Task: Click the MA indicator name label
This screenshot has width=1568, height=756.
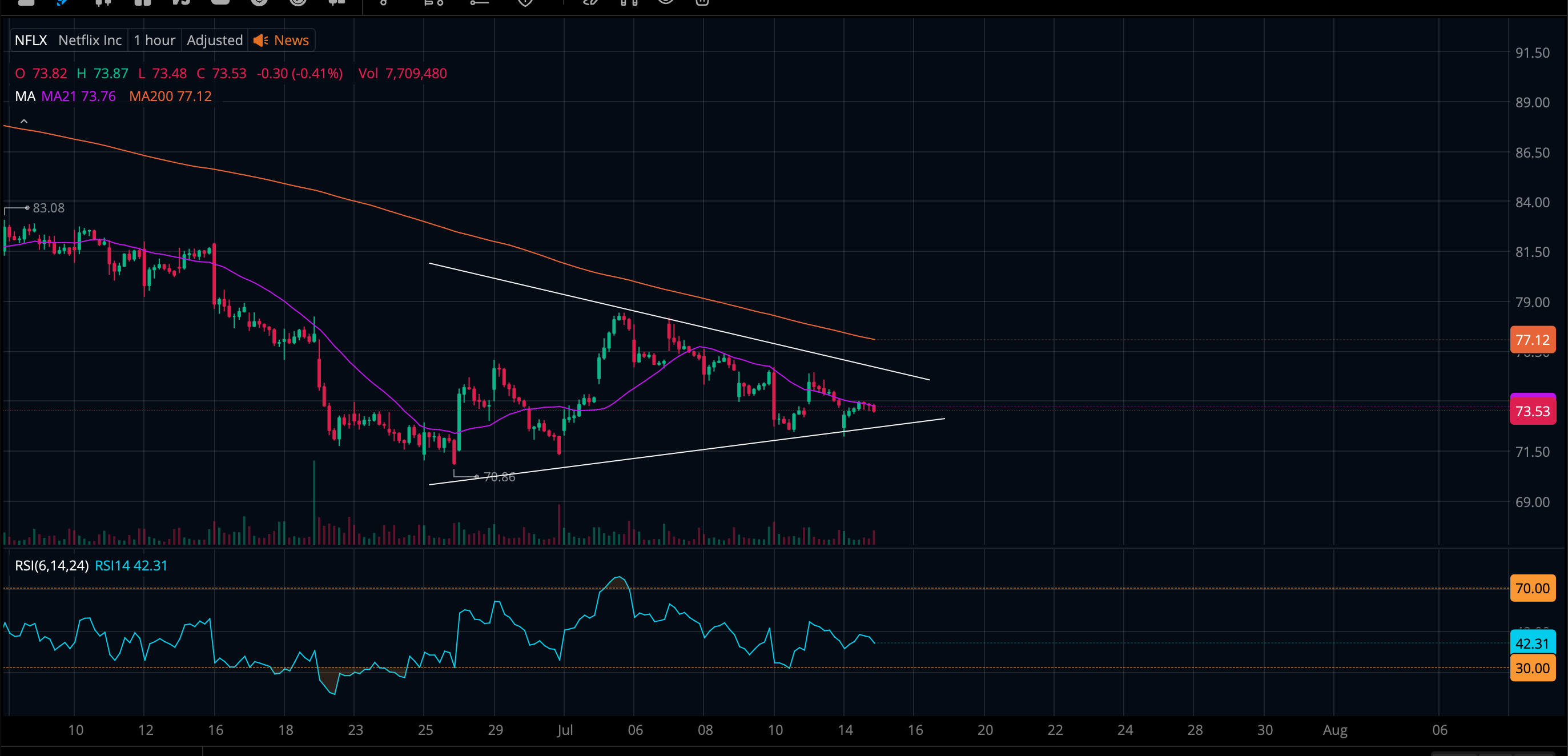Action: (x=25, y=96)
